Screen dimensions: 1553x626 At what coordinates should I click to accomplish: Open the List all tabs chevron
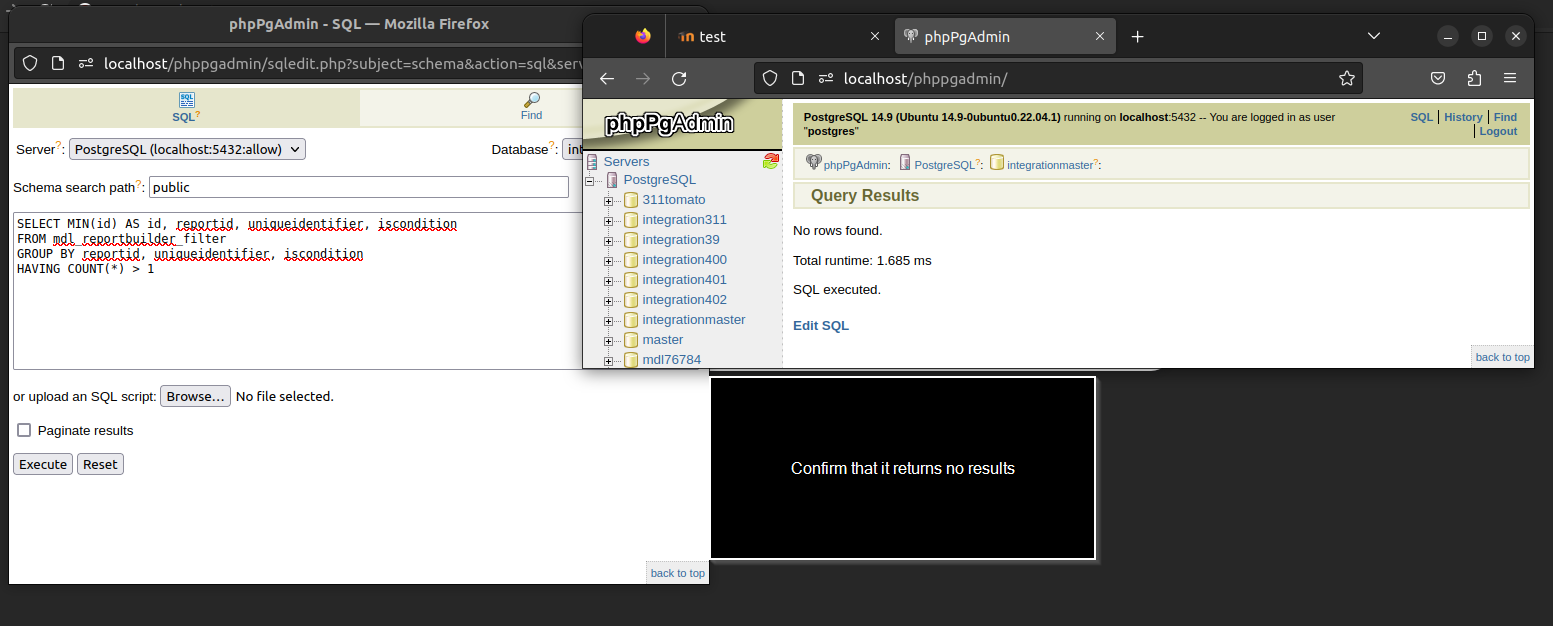point(1374,36)
